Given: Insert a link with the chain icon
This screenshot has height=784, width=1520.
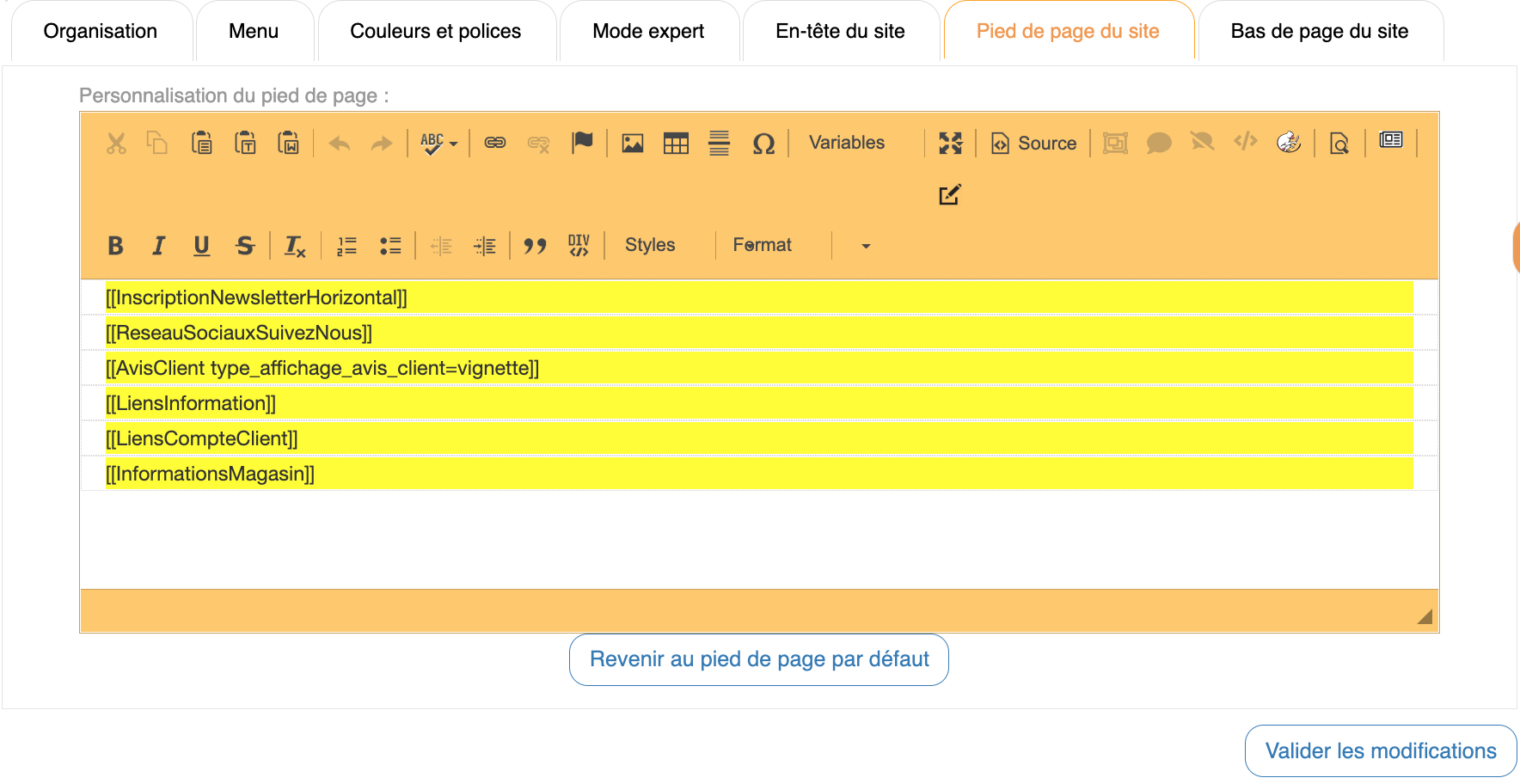Looking at the screenshot, I should 495,143.
